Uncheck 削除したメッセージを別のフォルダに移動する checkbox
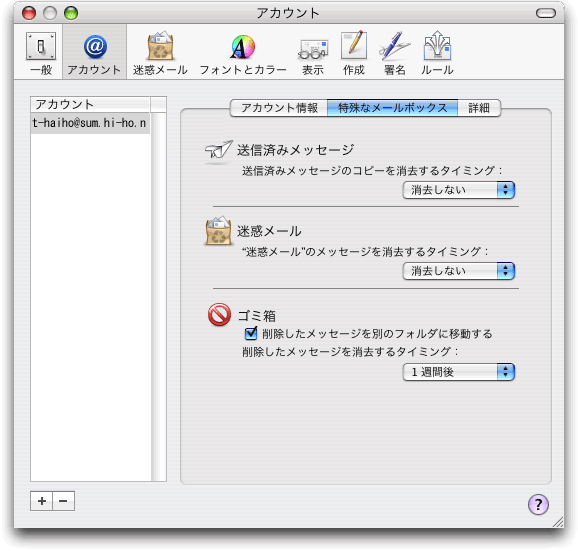Screen dimensions: 578x551 click(x=251, y=333)
